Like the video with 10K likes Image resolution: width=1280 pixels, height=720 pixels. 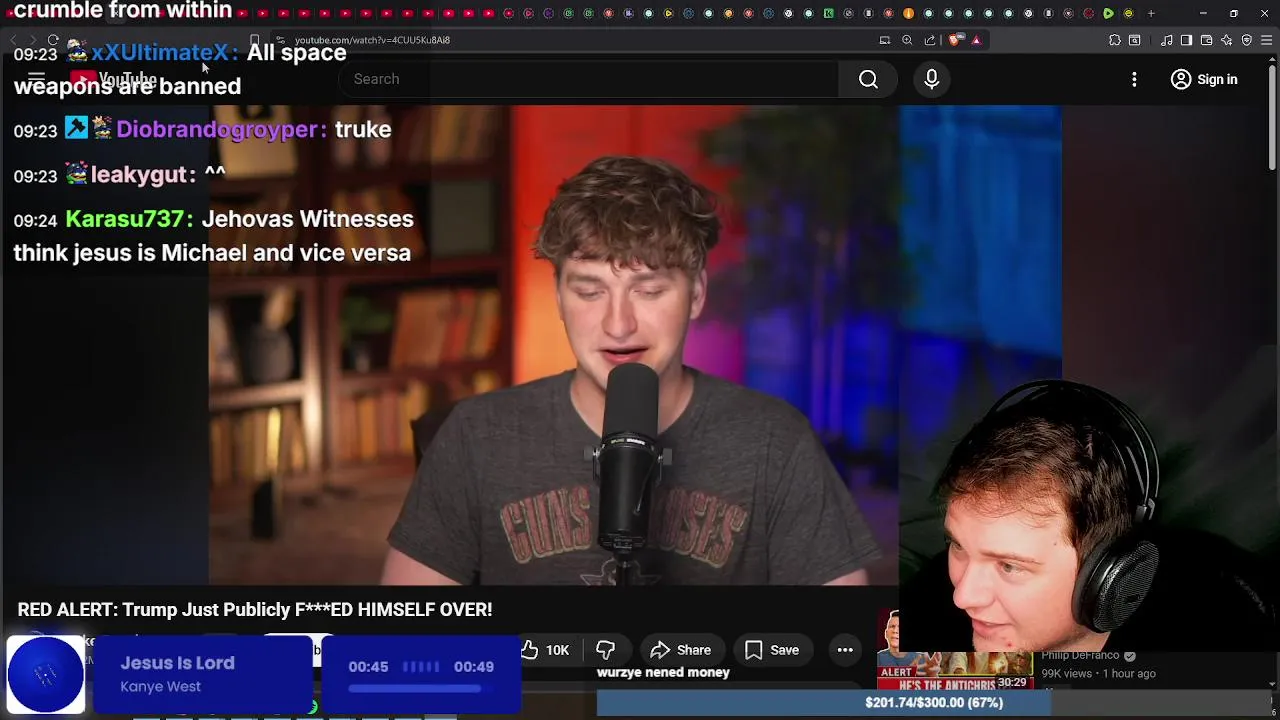(x=545, y=650)
